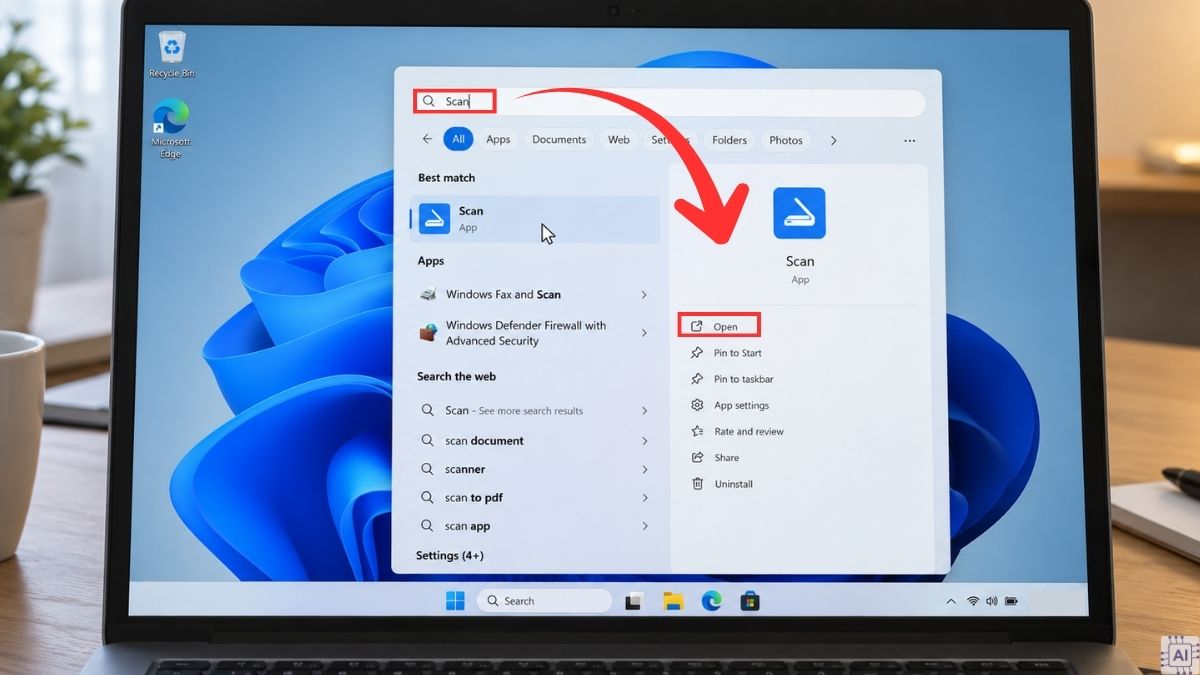Viewport: 1200px width, 675px height.
Task: Click the large Scan app icon in preview pane
Action: [799, 213]
